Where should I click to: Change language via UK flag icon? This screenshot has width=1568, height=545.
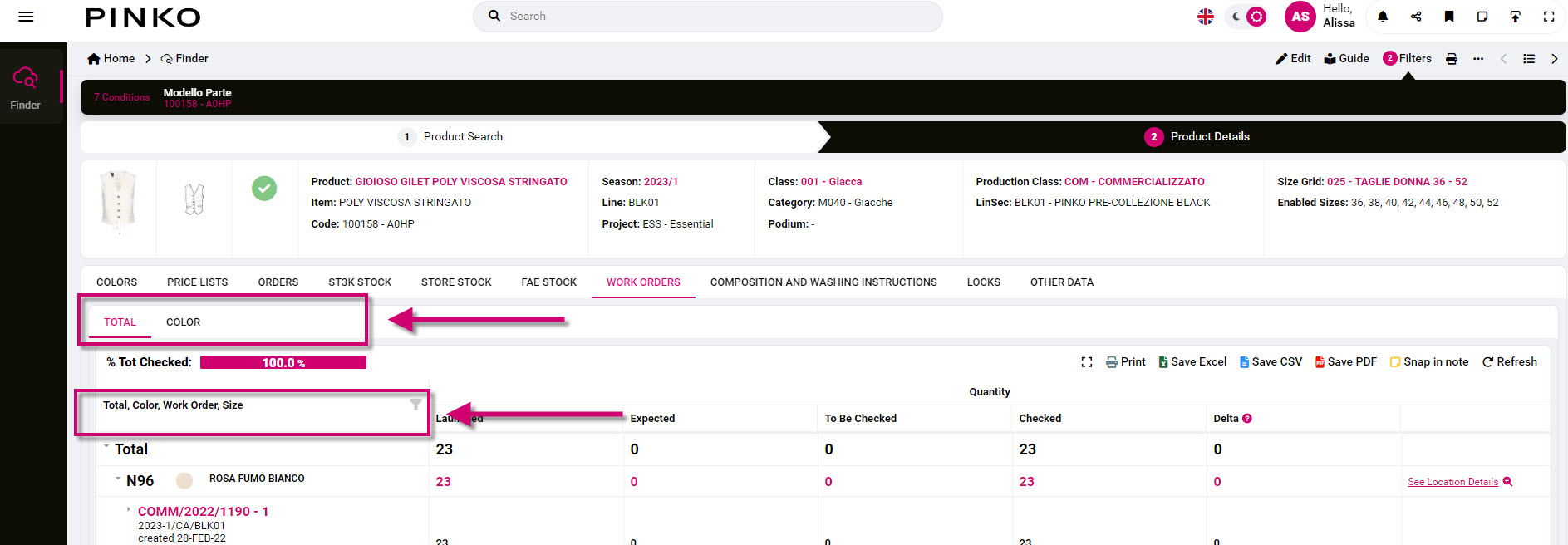[x=1206, y=17]
